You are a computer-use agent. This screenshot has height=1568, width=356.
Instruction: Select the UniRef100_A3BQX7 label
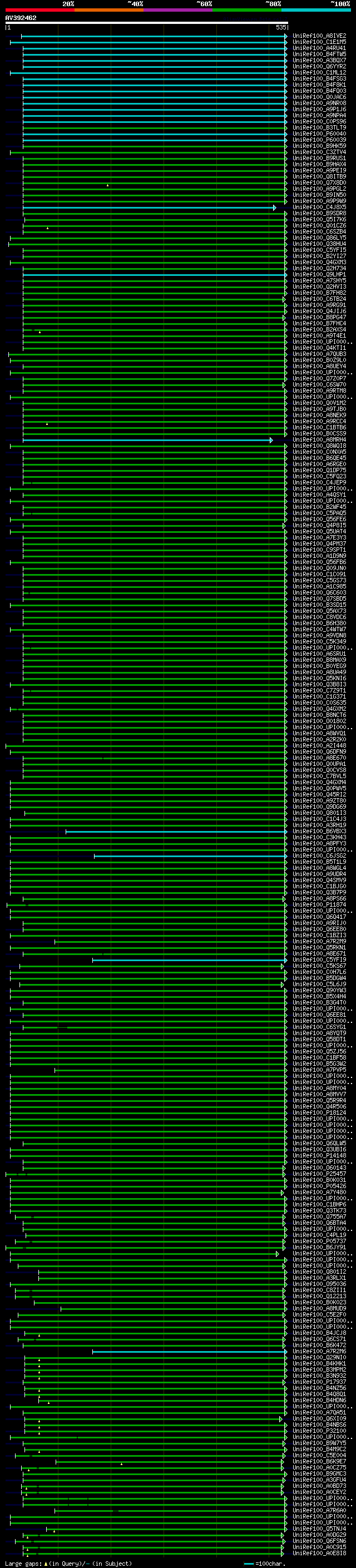319,60
